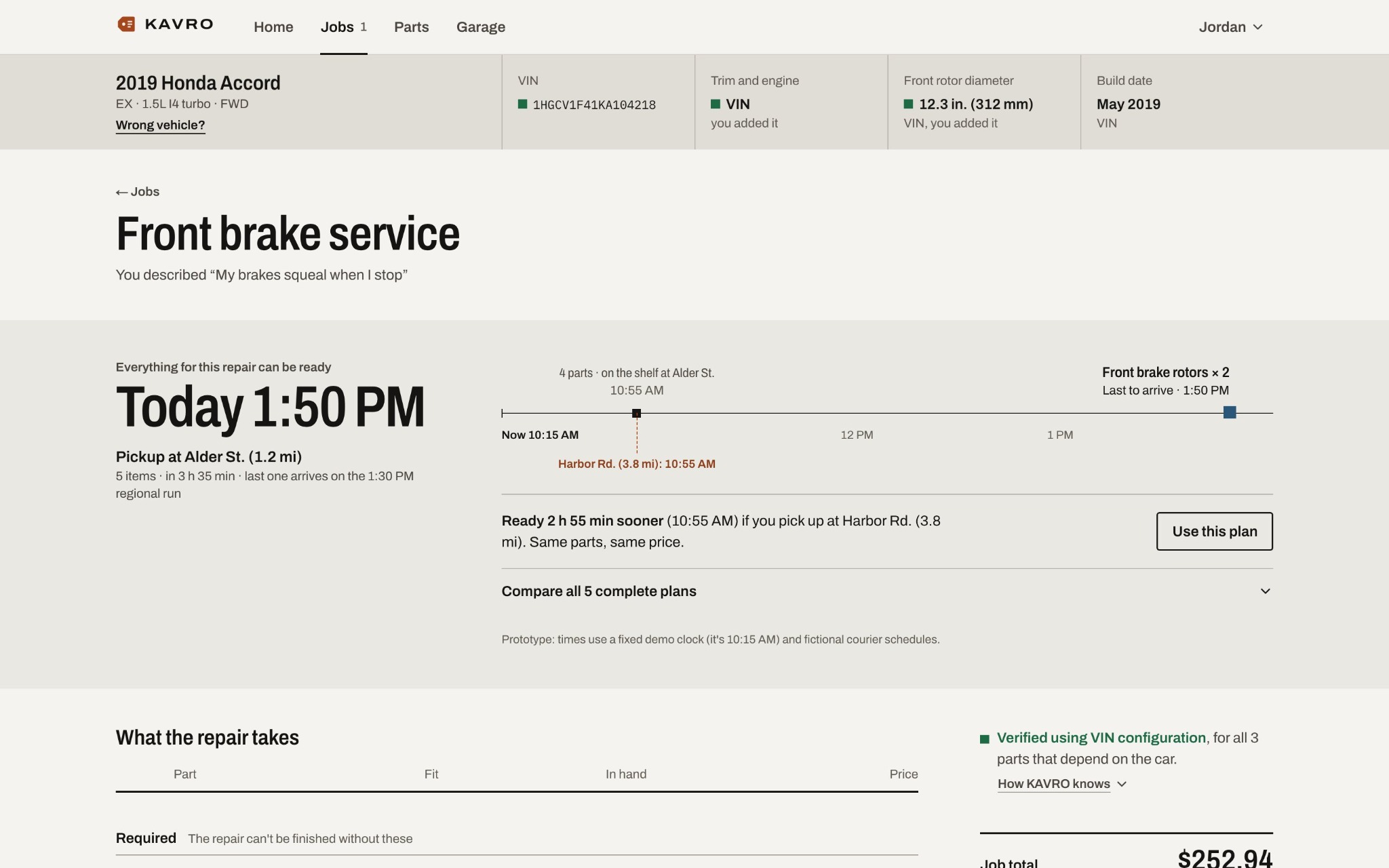Viewport: 1389px width, 868px height.
Task: Click the "May 2019" build date value
Action: [x=1128, y=104]
